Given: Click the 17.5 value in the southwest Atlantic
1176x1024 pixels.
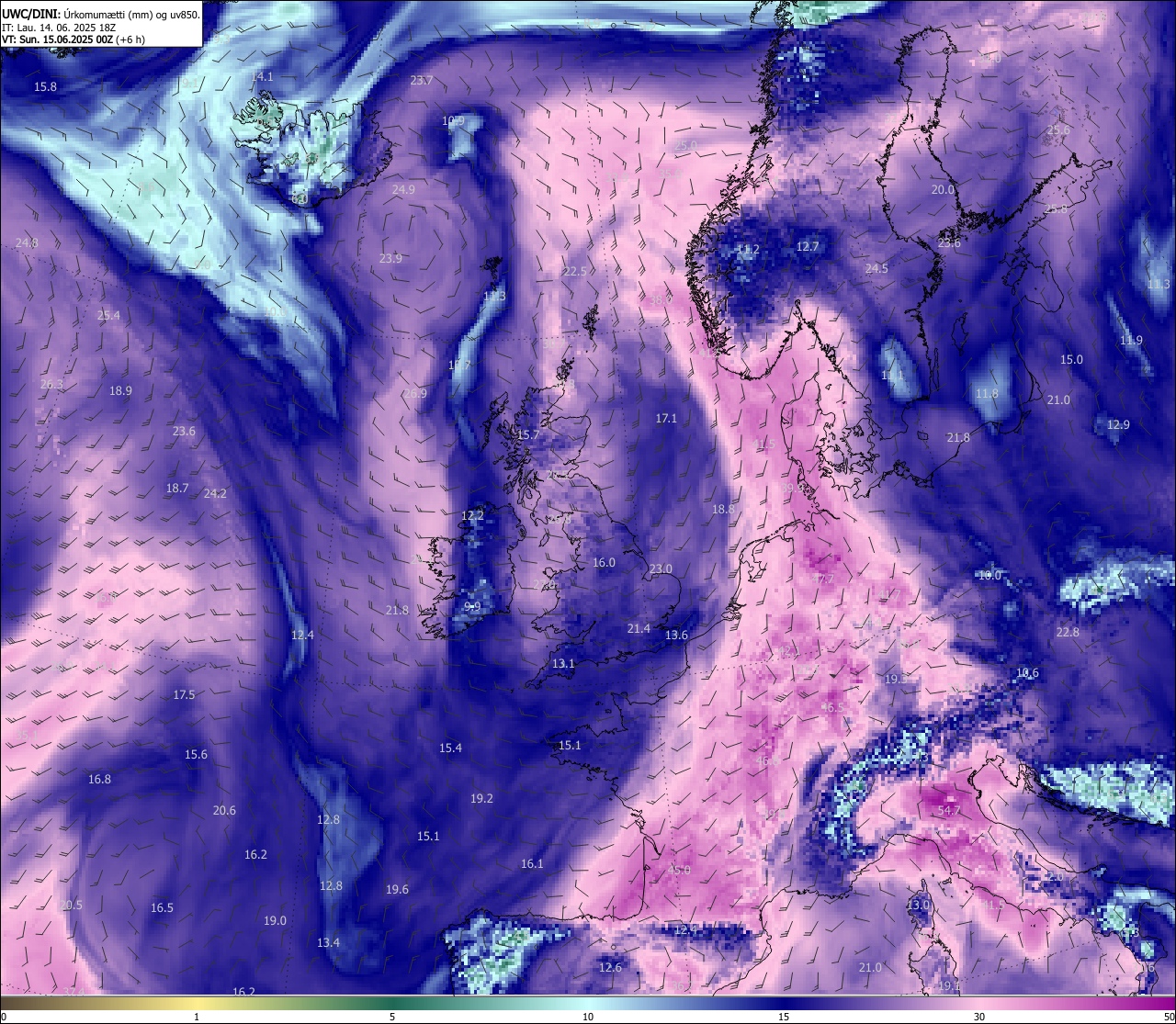Looking at the screenshot, I should click(x=184, y=695).
